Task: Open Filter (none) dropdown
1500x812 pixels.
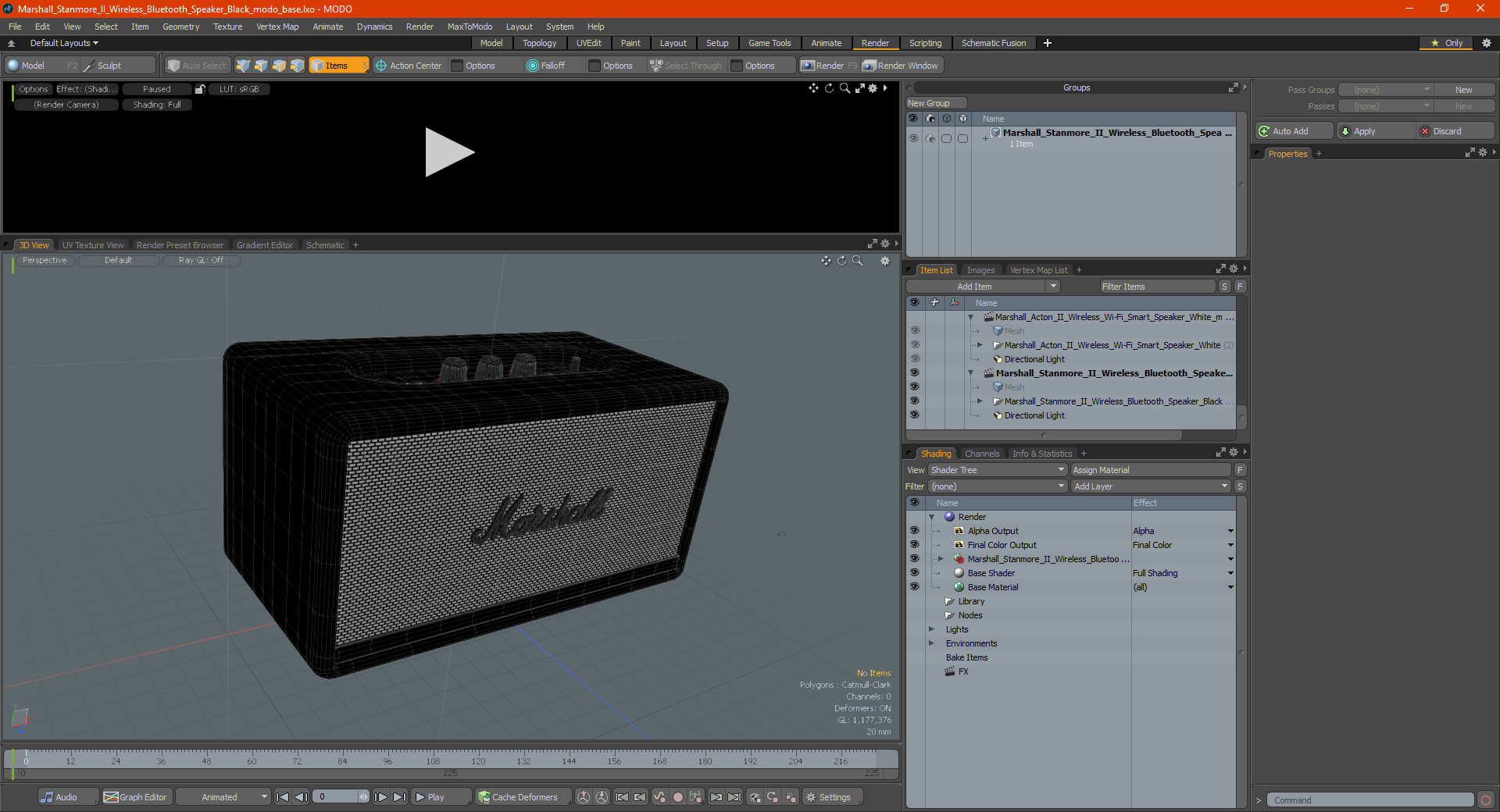Action: (998, 486)
